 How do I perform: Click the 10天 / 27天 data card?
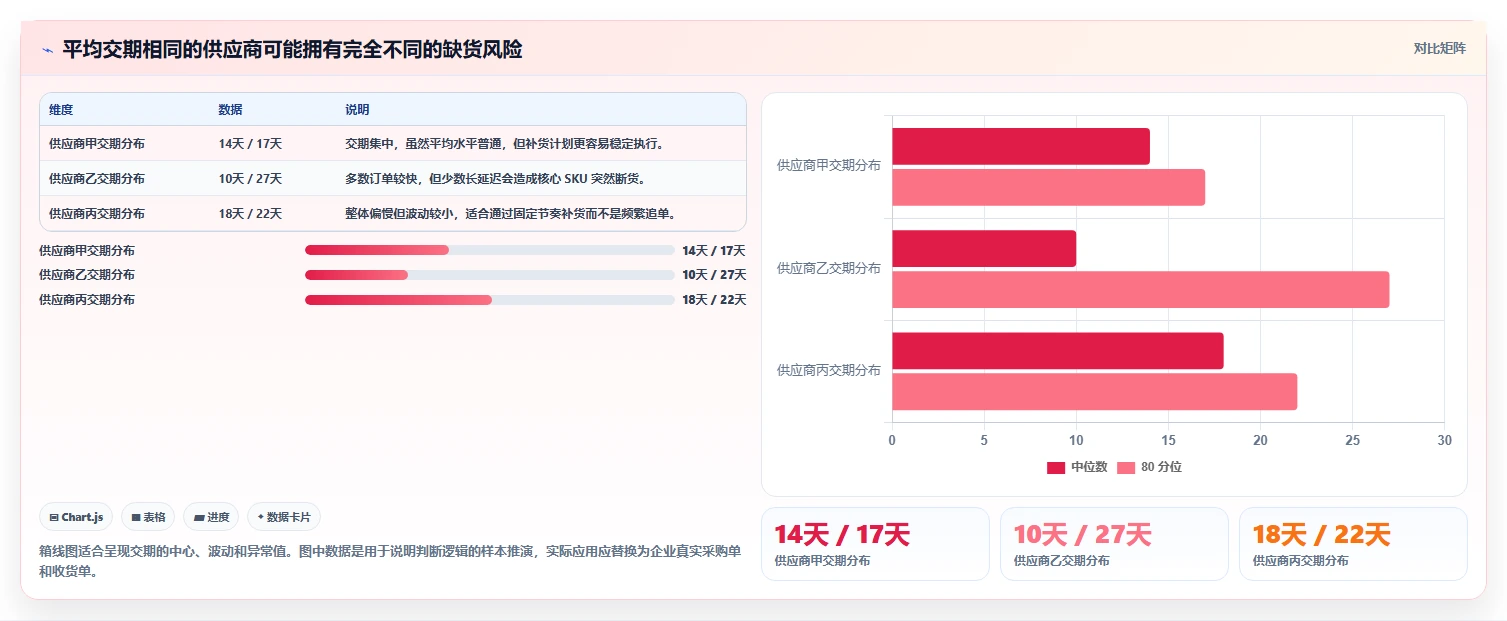(x=1114, y=544)
